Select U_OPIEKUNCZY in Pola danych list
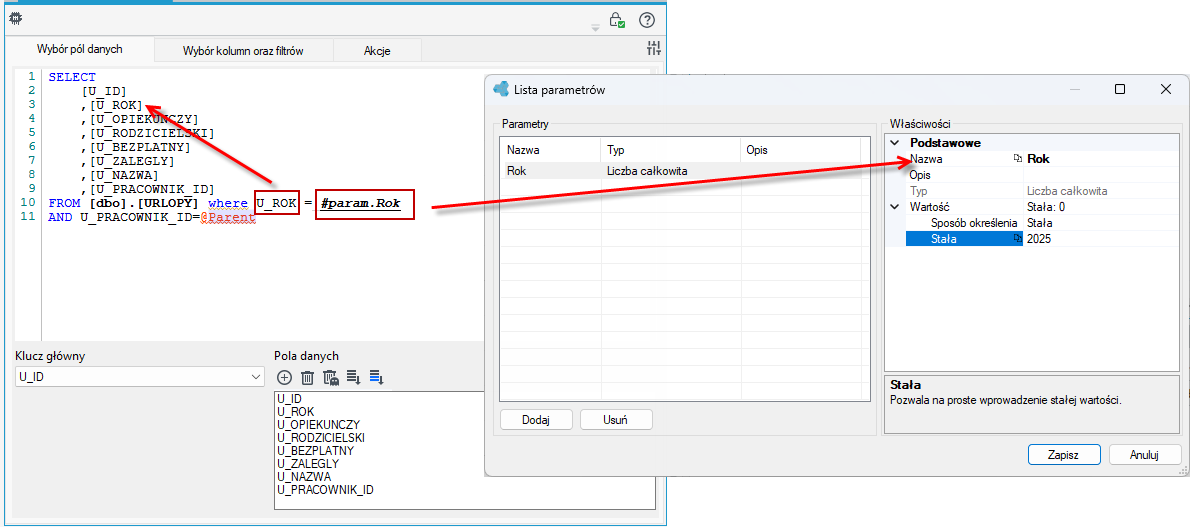 point(318,424)
